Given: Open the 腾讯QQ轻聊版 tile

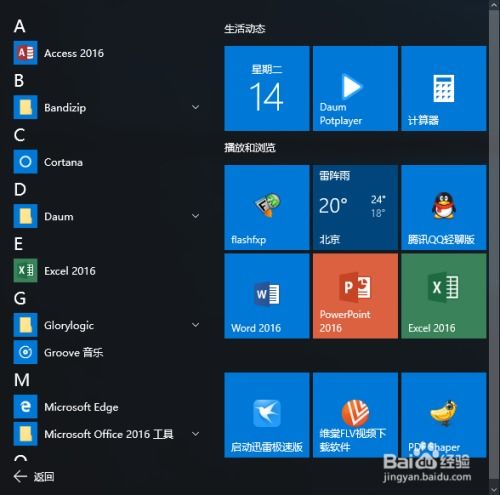Looking at the screenshot, I should (444, 207).
